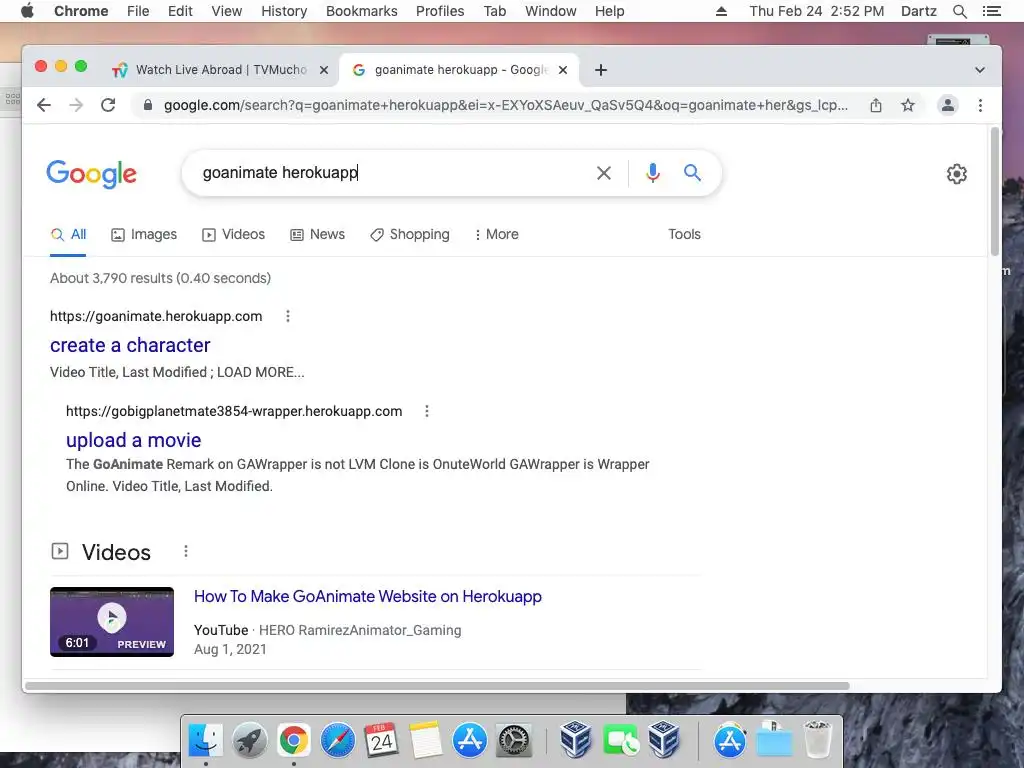This screenshot has height=768, width=1024.
Task: Close the goanimate herokuapp tab
Action: click(x=563, y=70)
